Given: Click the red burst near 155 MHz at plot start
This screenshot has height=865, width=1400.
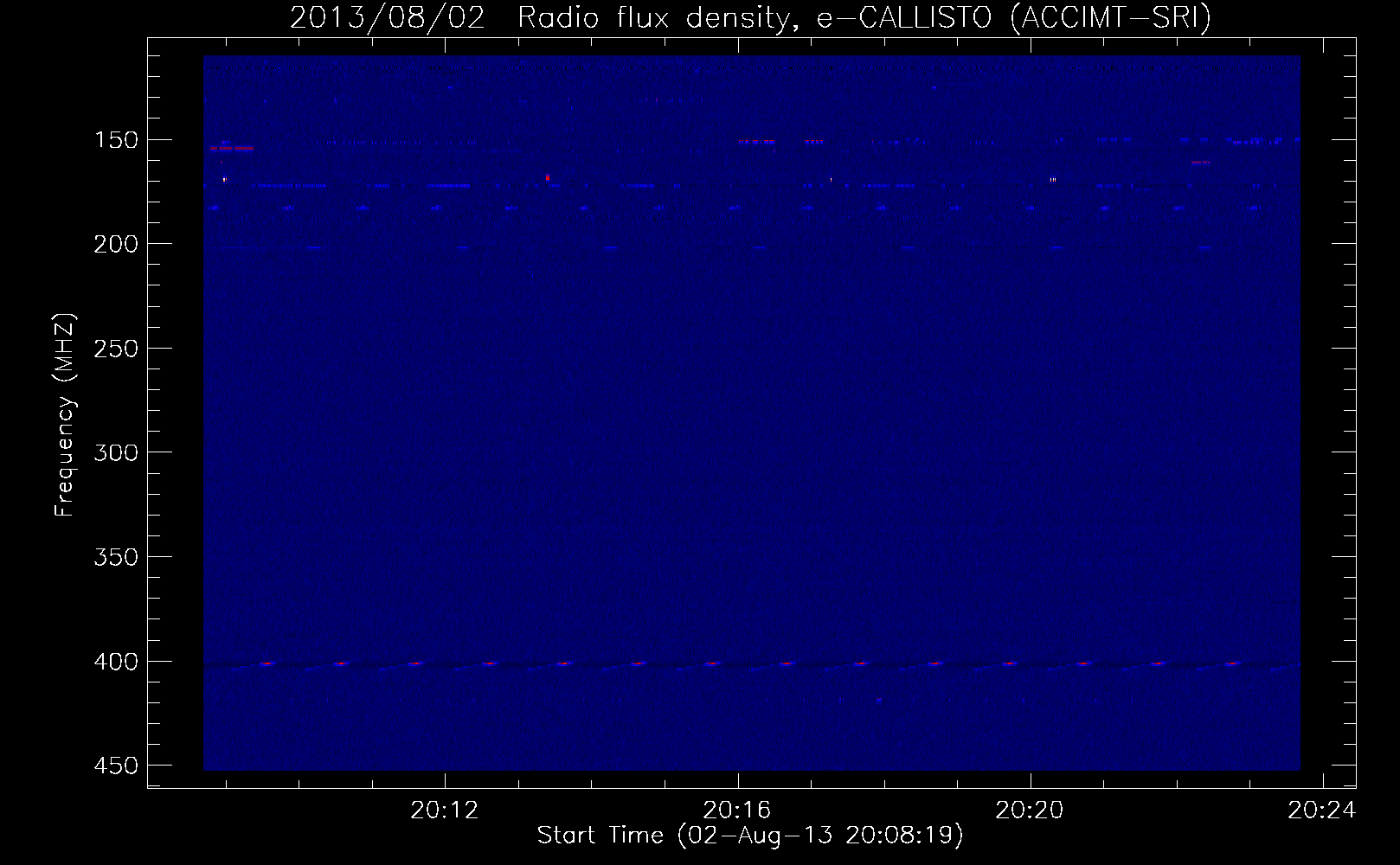Looking at the screenshot, I should click(232, 149).
